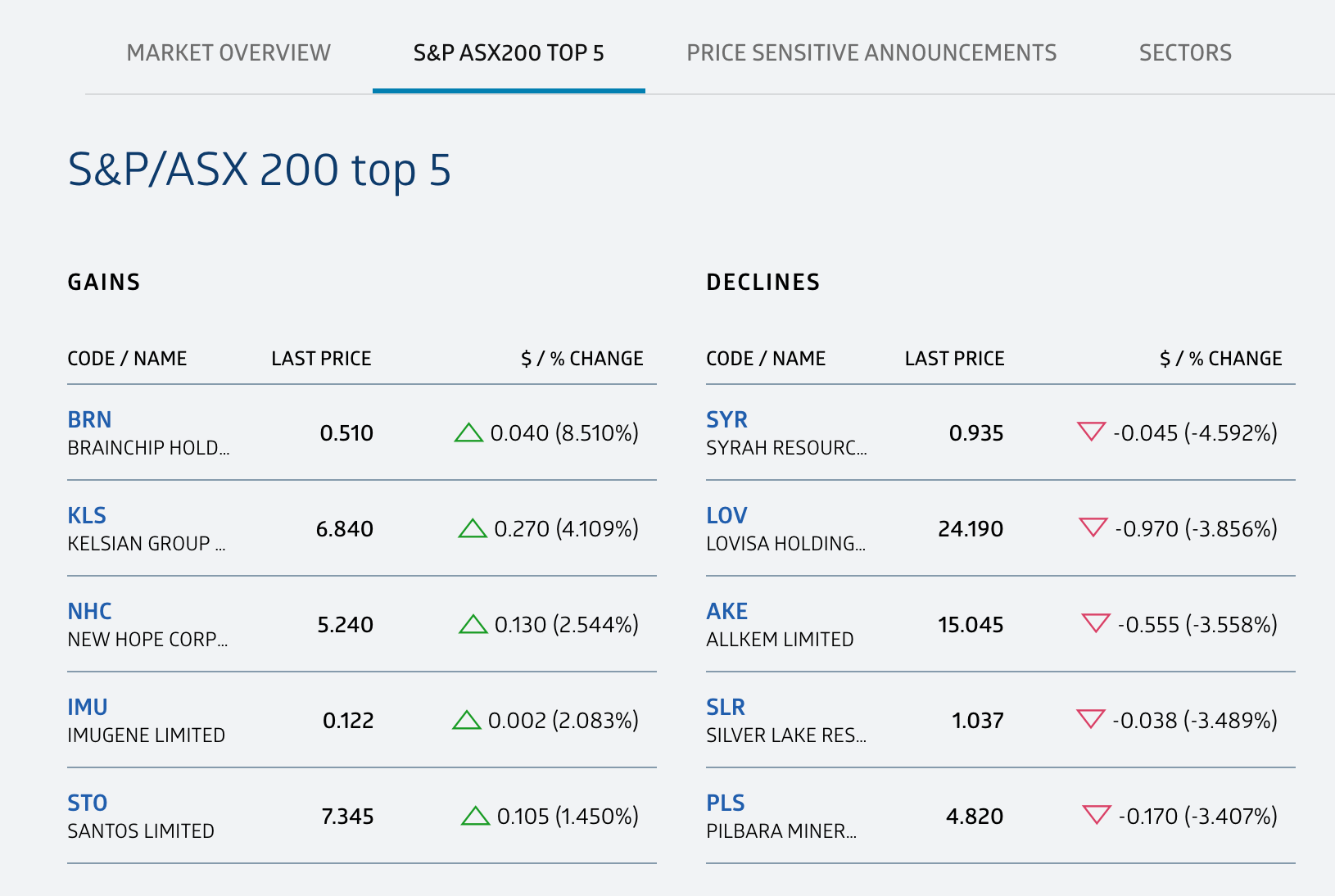Click the change value -0.555 (-3.558%)
This screenshot has height=896, width=1335.
[1198, 625]
